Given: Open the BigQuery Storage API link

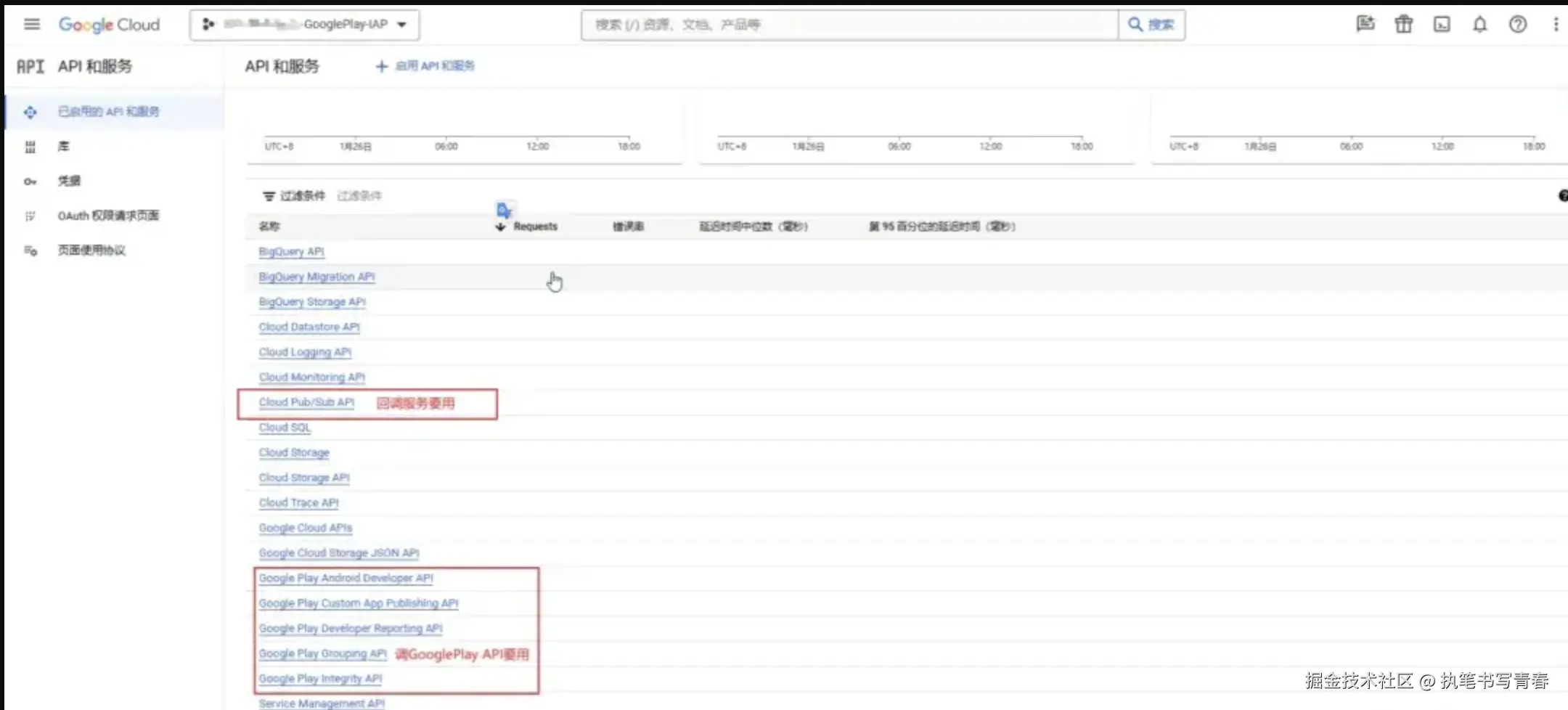Looking at the screenshot, I should [312, 302].
